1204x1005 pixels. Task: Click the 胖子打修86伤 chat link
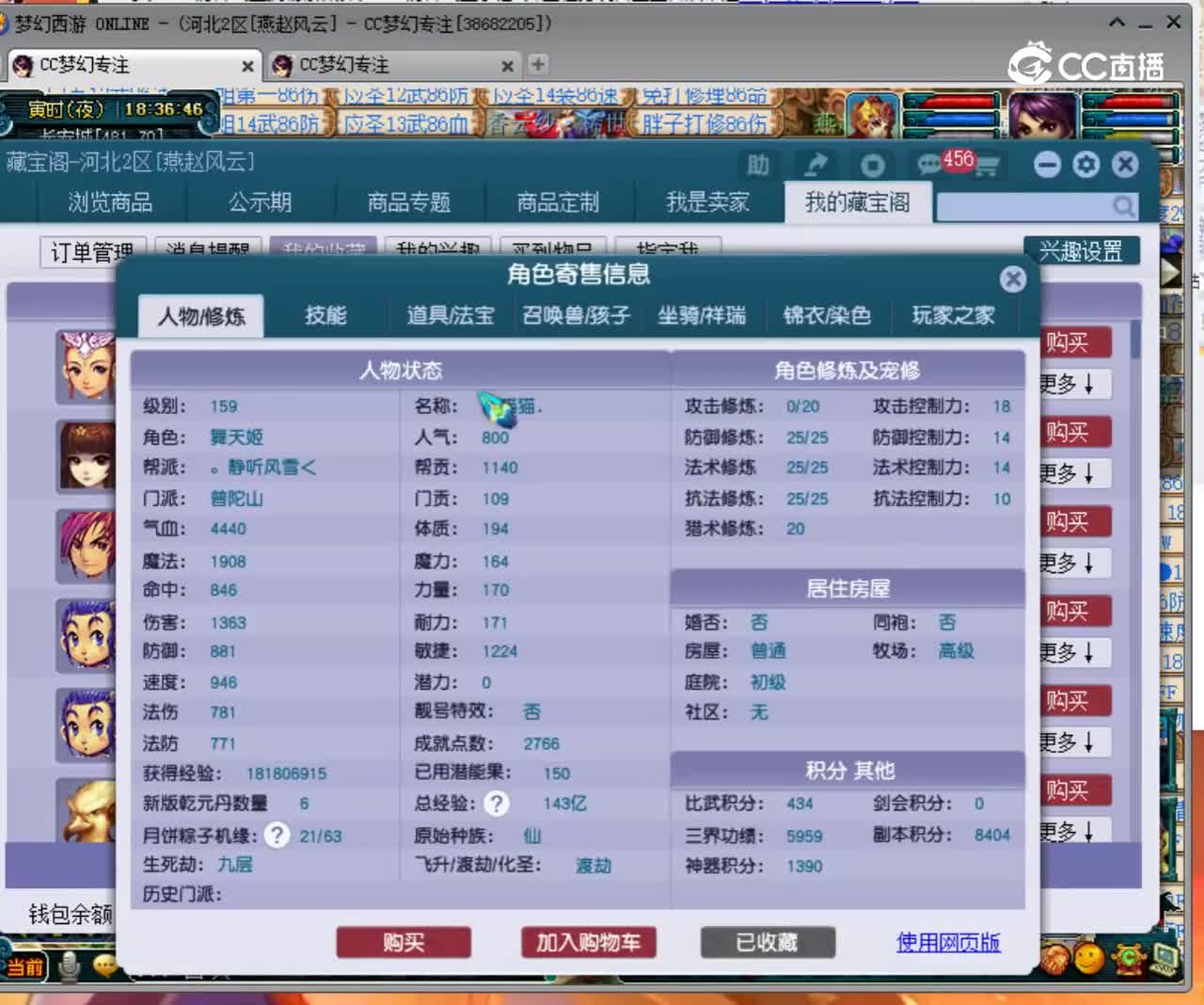[705, 123]
